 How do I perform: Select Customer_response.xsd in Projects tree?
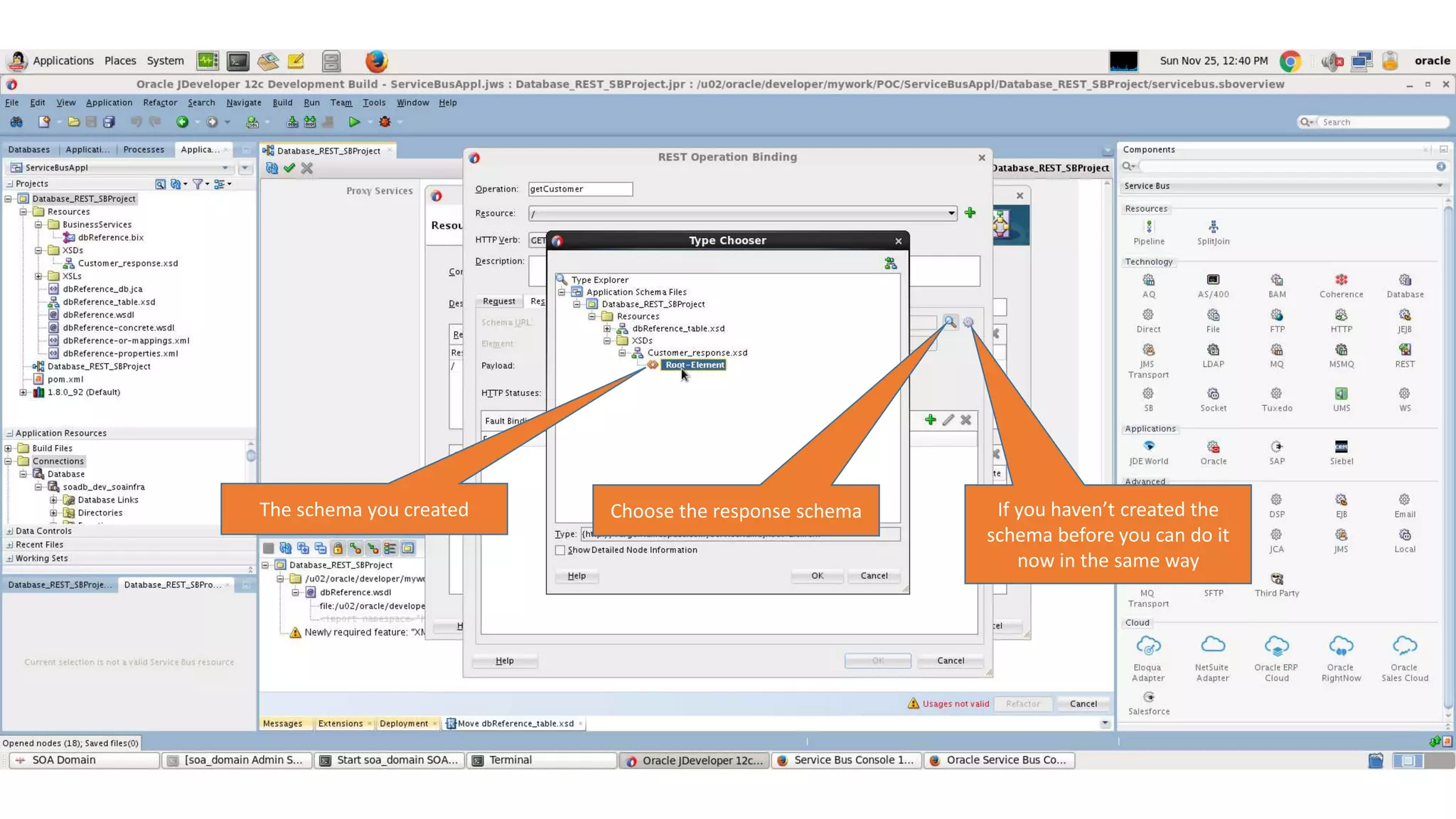pyautogui.click(x=127, y=263)
